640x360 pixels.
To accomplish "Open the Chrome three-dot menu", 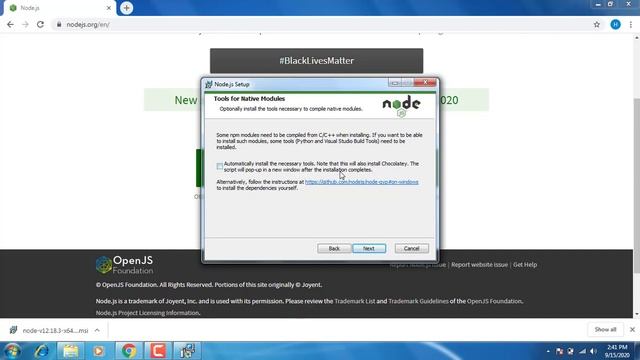I will coord(631,24).
